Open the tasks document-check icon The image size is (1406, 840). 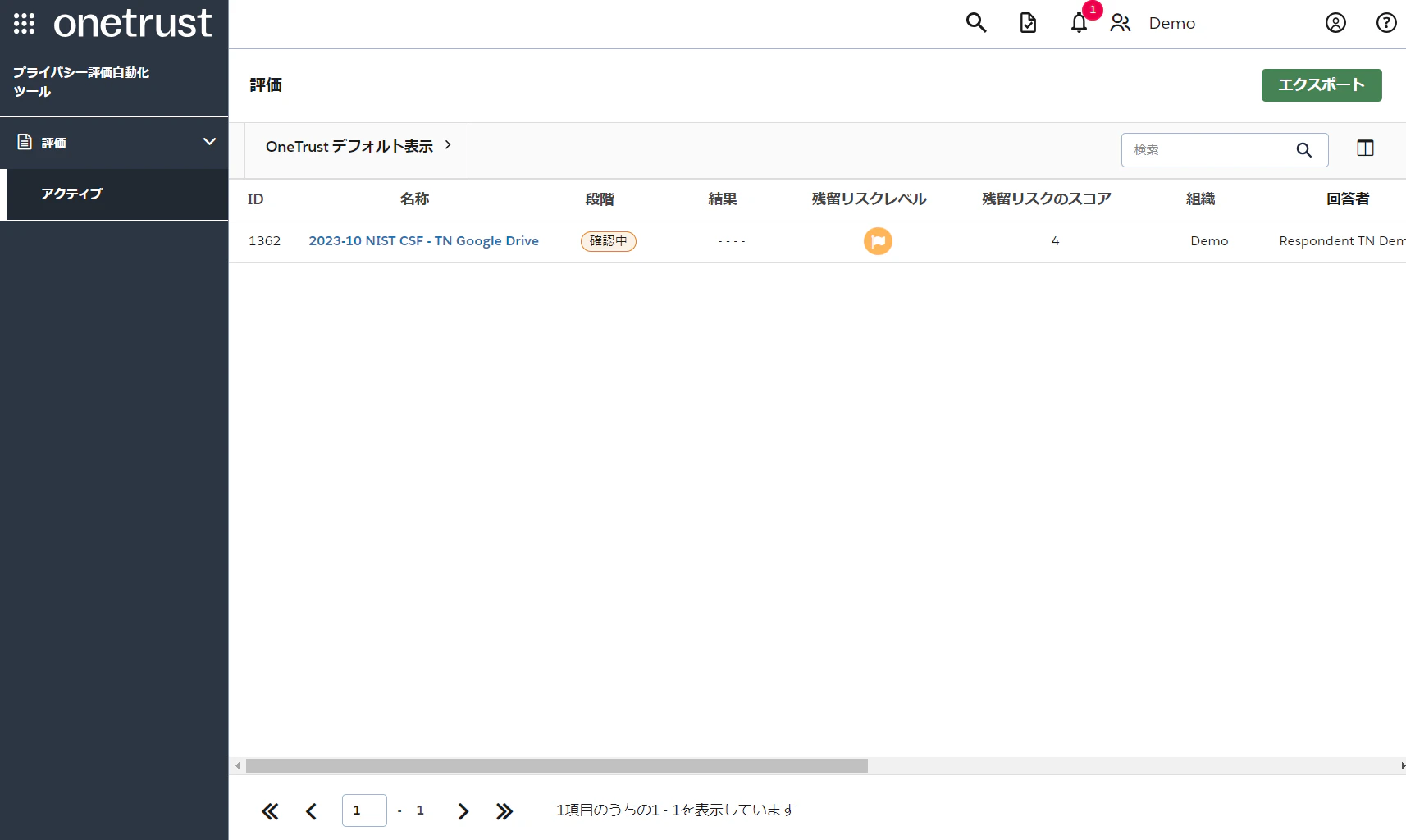coord(1028,23)
